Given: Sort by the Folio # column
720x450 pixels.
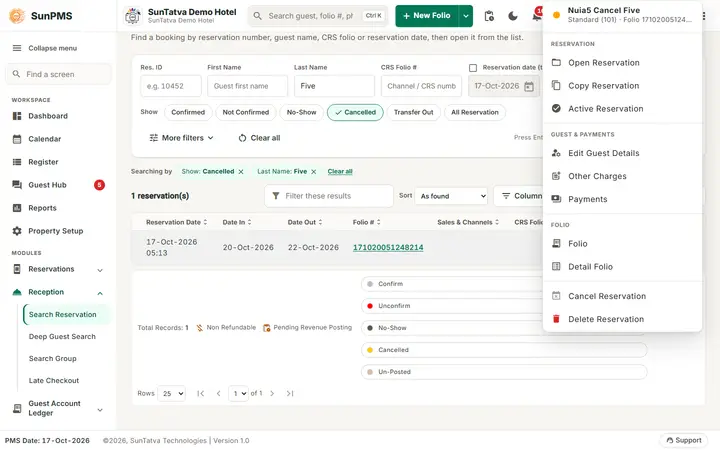Looking at the screenshot, I should tap(366, 222).
